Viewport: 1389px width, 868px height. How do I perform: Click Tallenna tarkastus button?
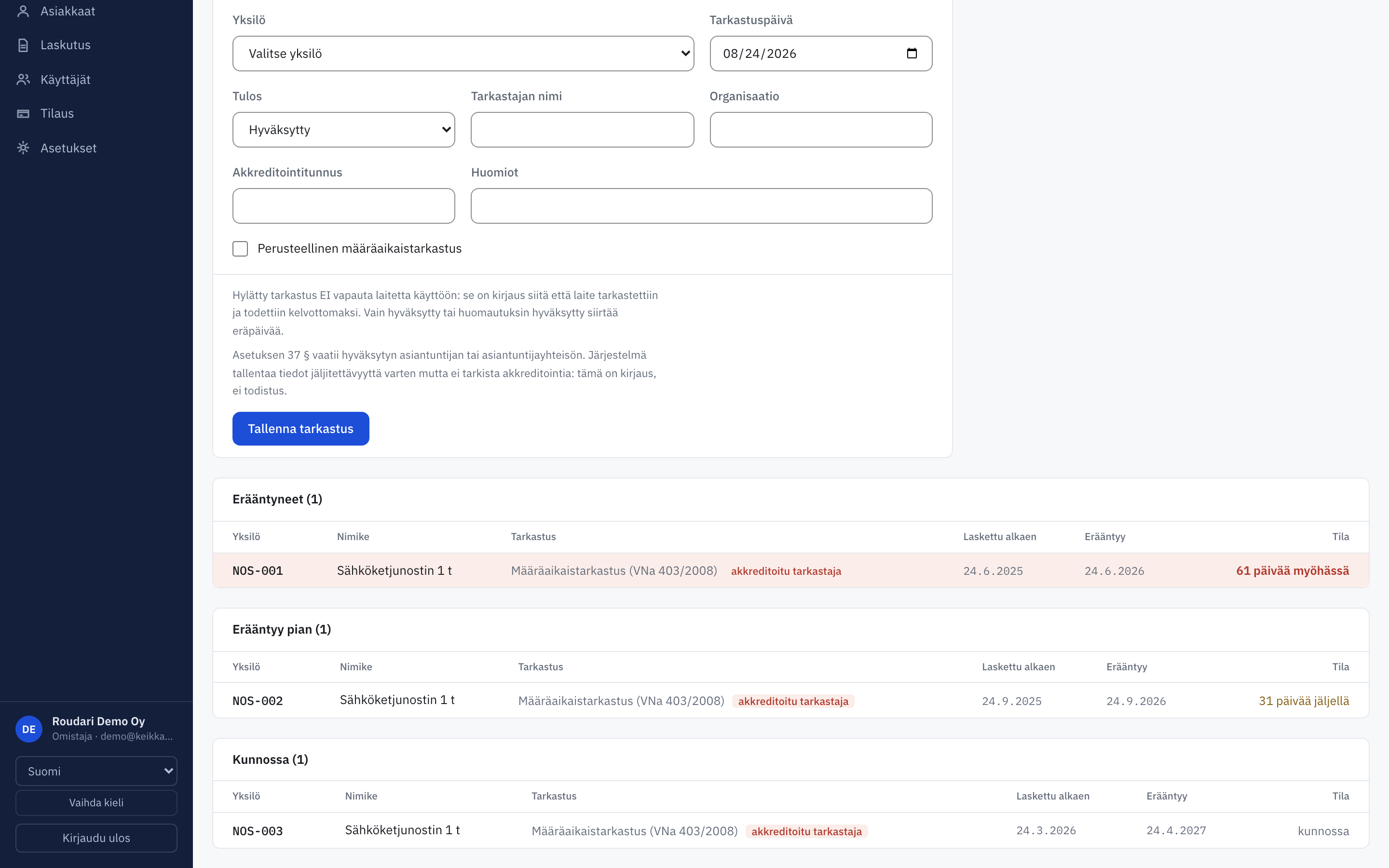(x=301, y=428)
